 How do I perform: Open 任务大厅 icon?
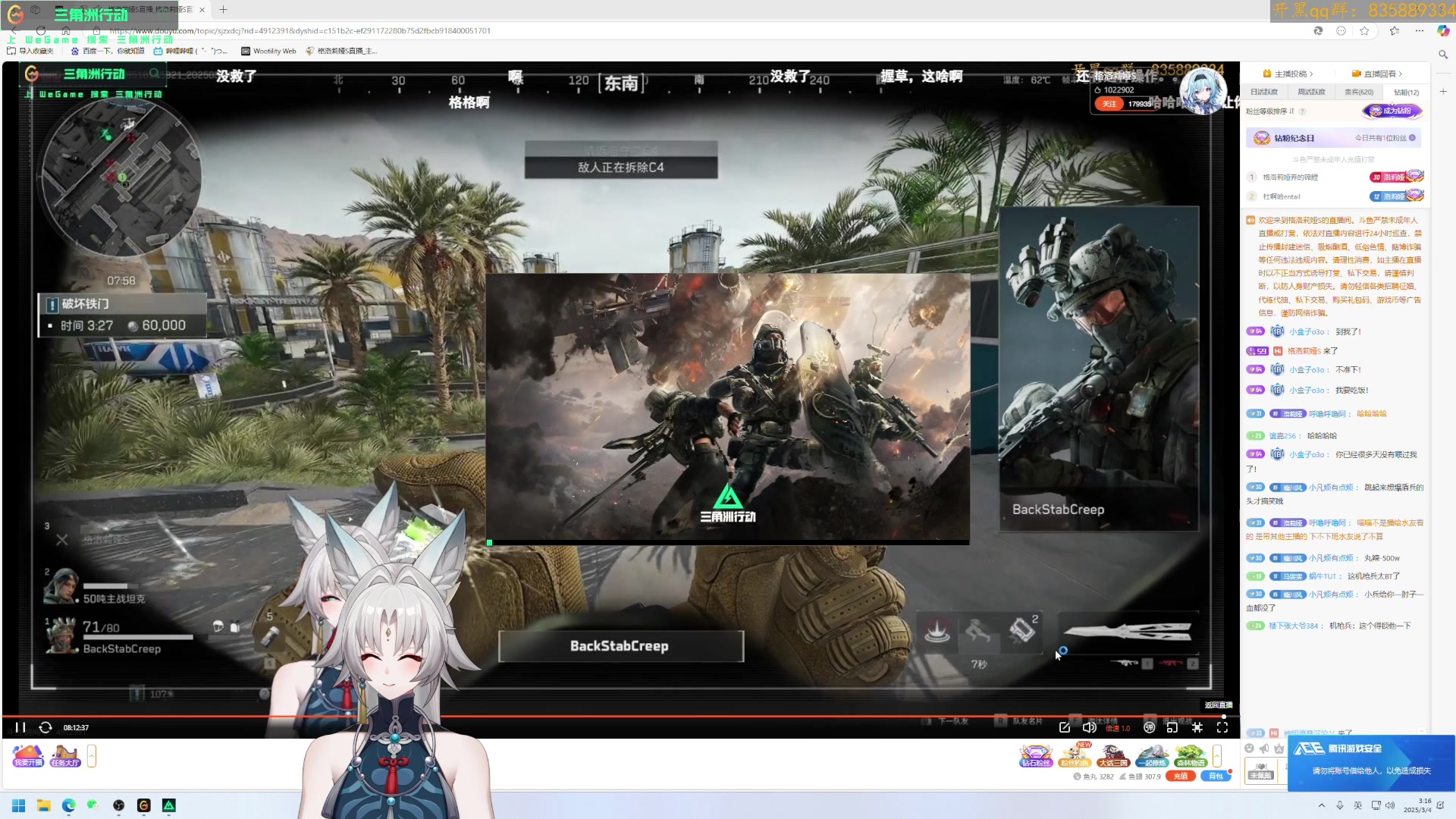coord(65,755)
